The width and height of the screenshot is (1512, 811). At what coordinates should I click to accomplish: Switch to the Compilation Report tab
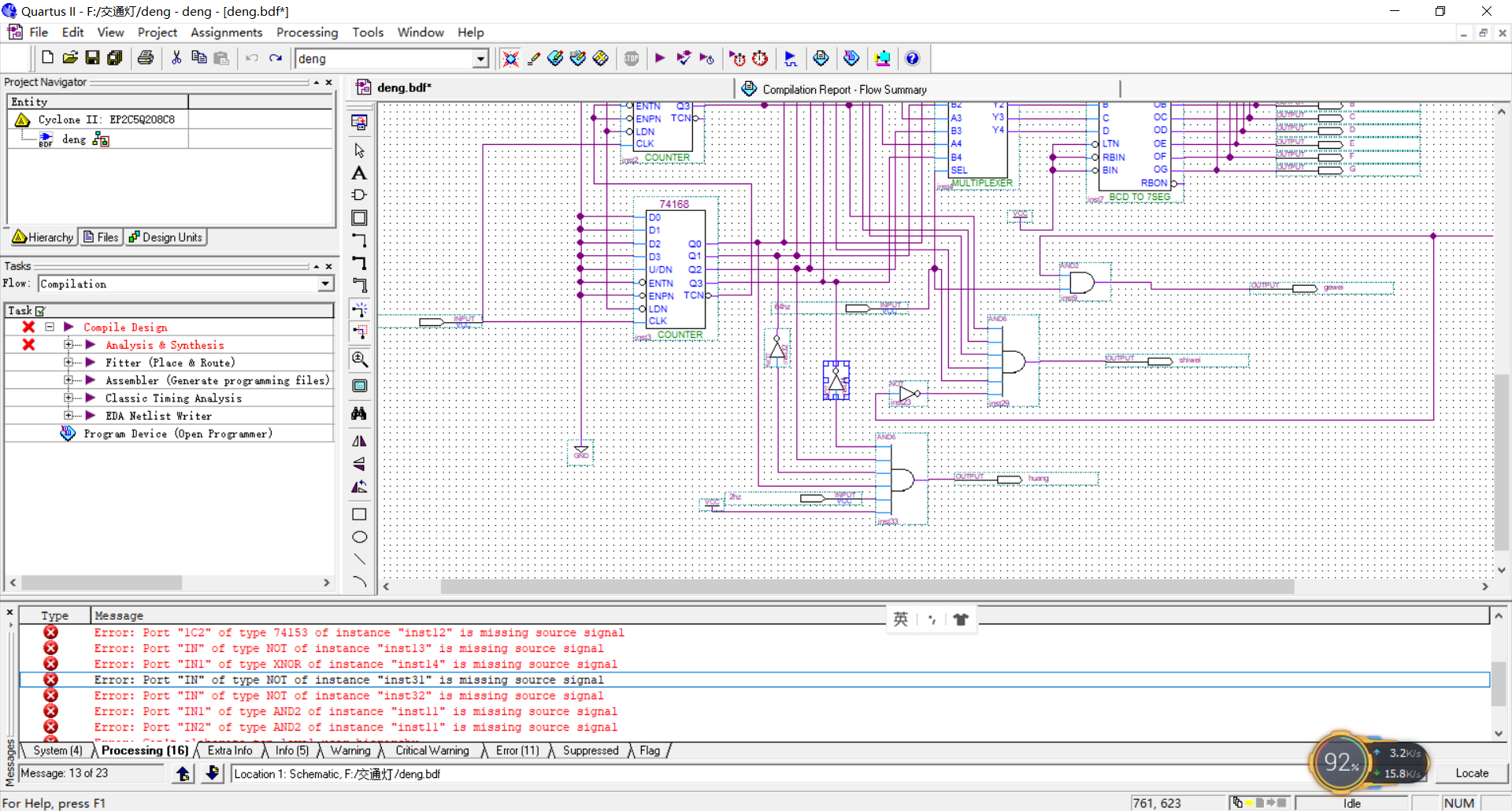point(844,89)
